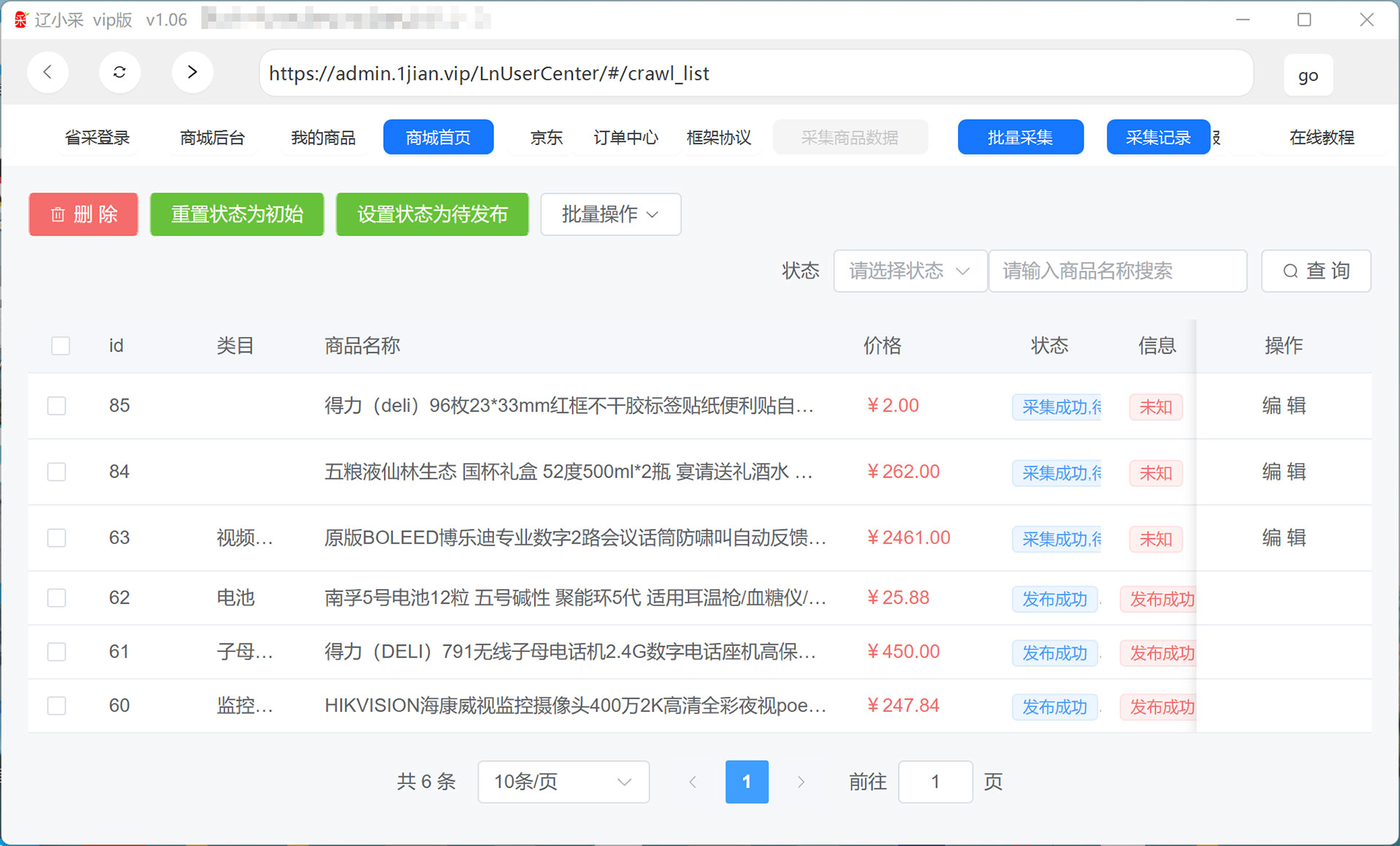Check the checkbox for row id 85
Screen dimensions: 1400x846
56,406
